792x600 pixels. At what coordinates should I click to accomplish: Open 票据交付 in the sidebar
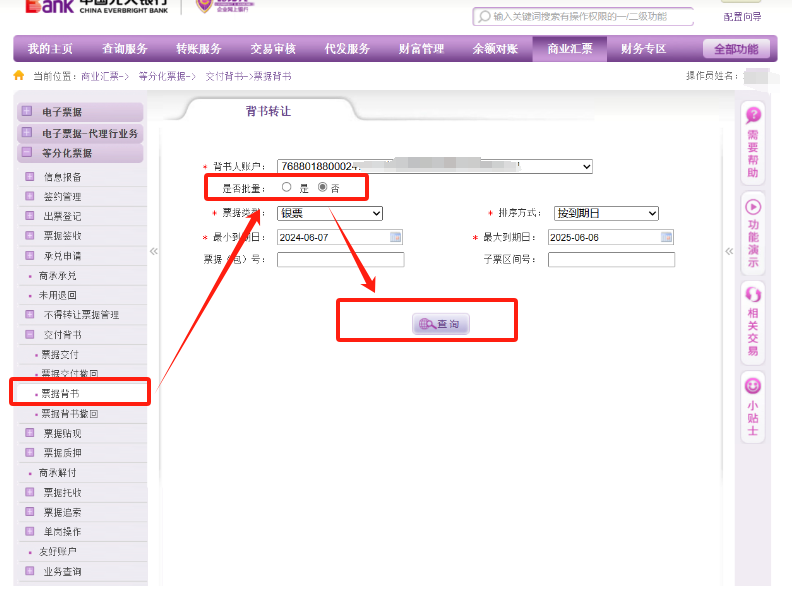point(60,355)
